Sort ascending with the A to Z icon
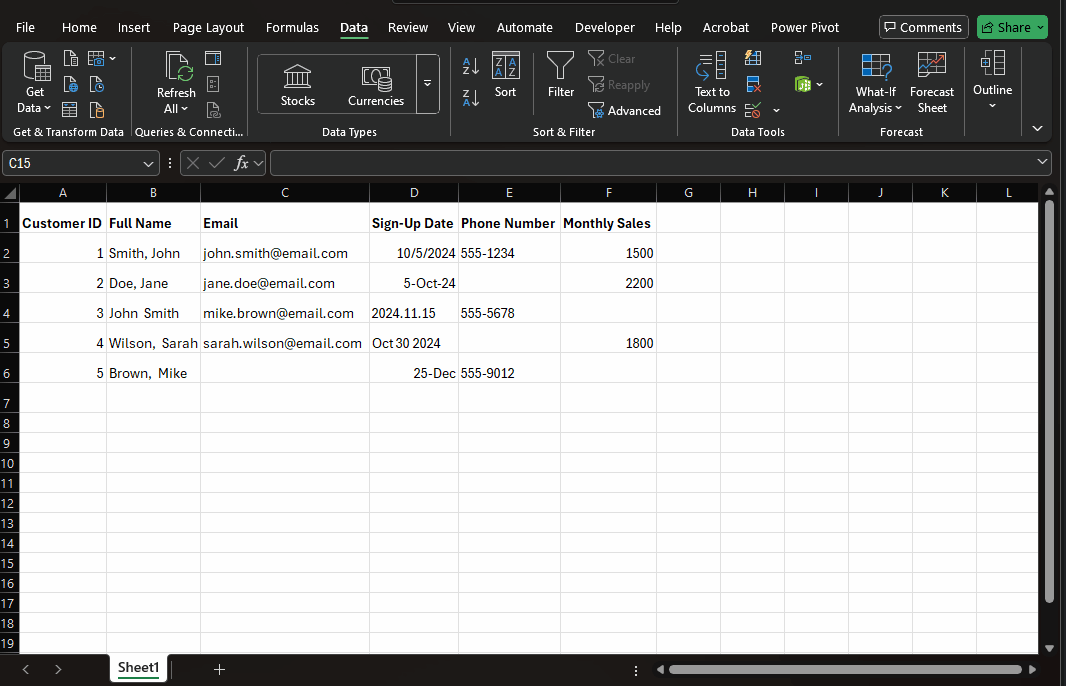The width and height of the screenshot is (1066, 686). (x=471, y=67)
